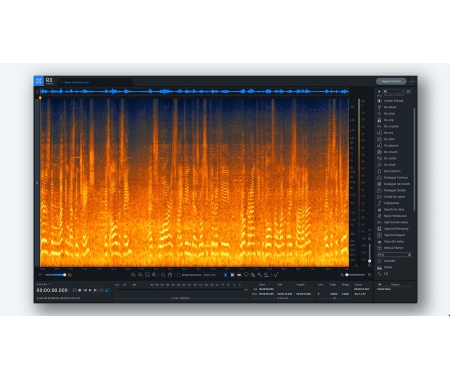This screenshot has width=450, height=380.
Task: Rewind to the start of the file
Action: tap(85, 290)
